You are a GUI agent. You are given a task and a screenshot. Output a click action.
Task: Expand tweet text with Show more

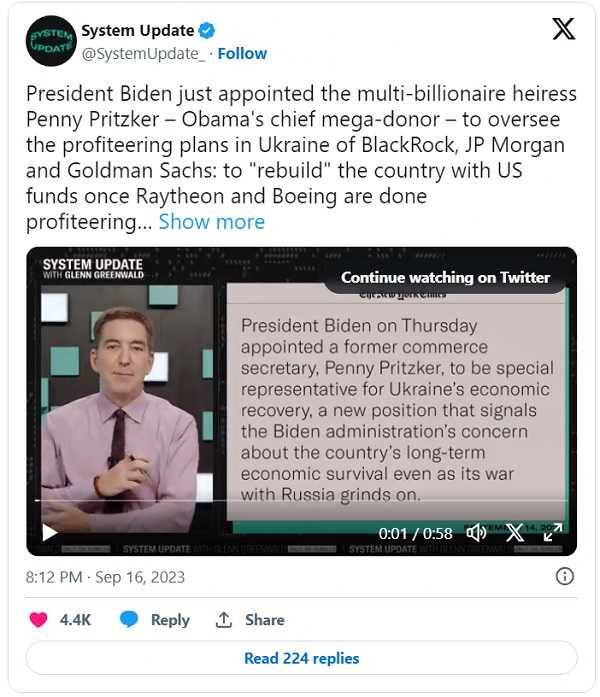coord(212,222)
